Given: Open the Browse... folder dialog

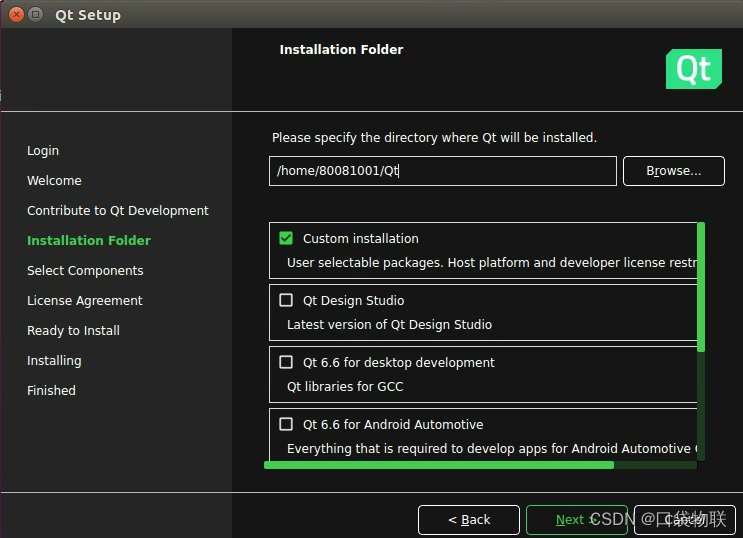Looking at the screenshot, I should click(x=673, y=171).
